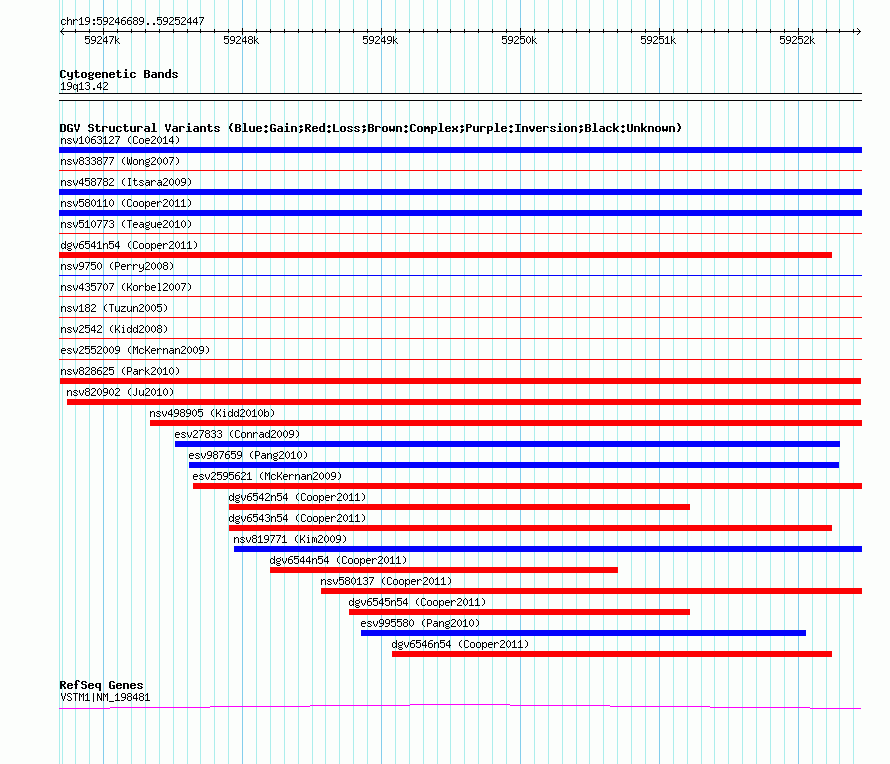Select the red nsv498905 loss bar

506,423
